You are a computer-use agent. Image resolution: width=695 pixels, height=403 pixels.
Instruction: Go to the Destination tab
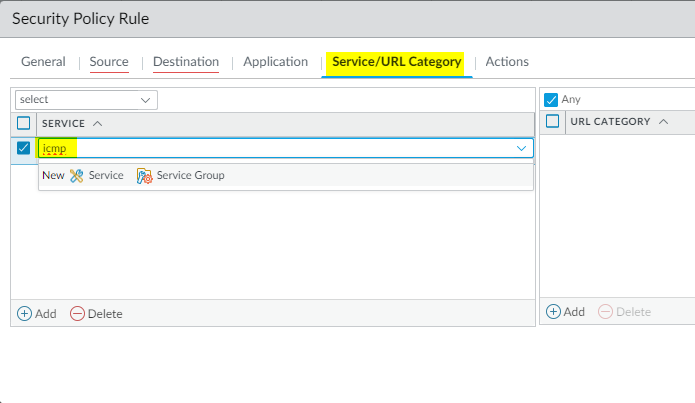coord(186,62)
